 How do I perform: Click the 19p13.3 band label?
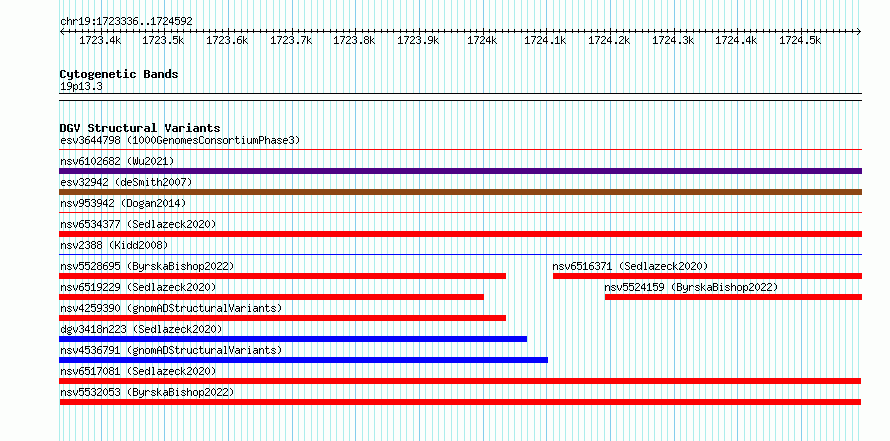click(81, 87)
